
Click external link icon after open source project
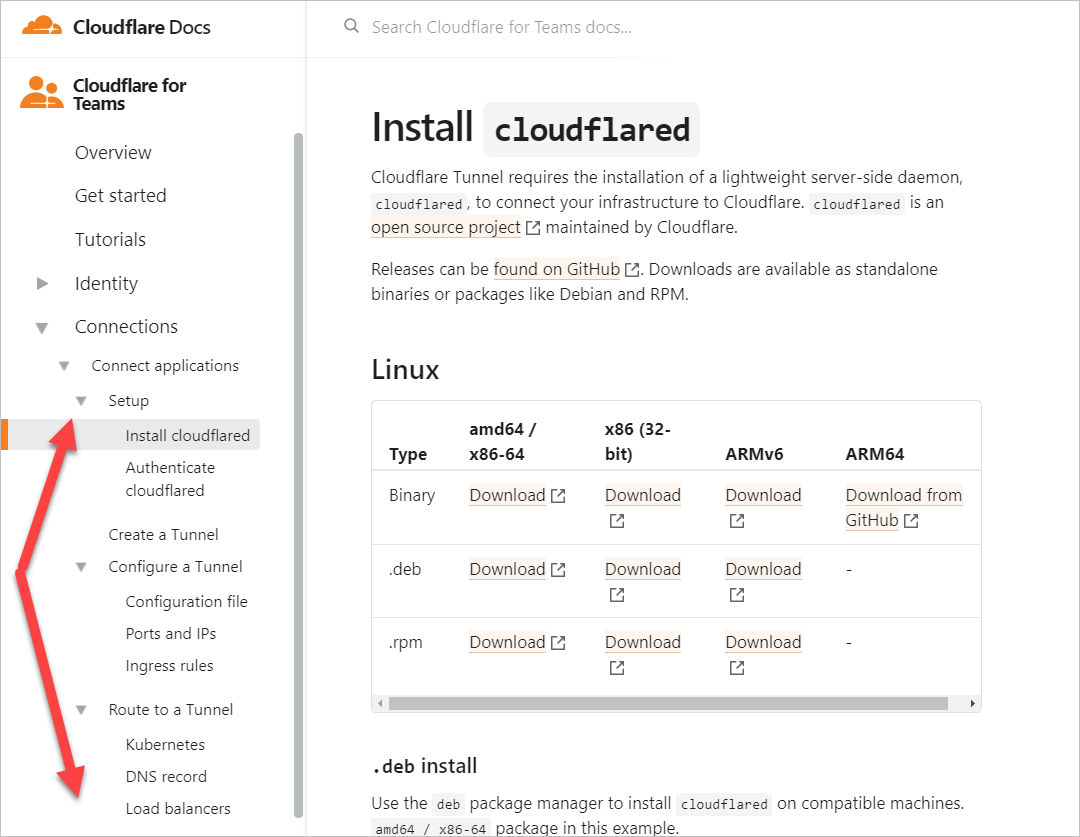(x=532, y=227)
